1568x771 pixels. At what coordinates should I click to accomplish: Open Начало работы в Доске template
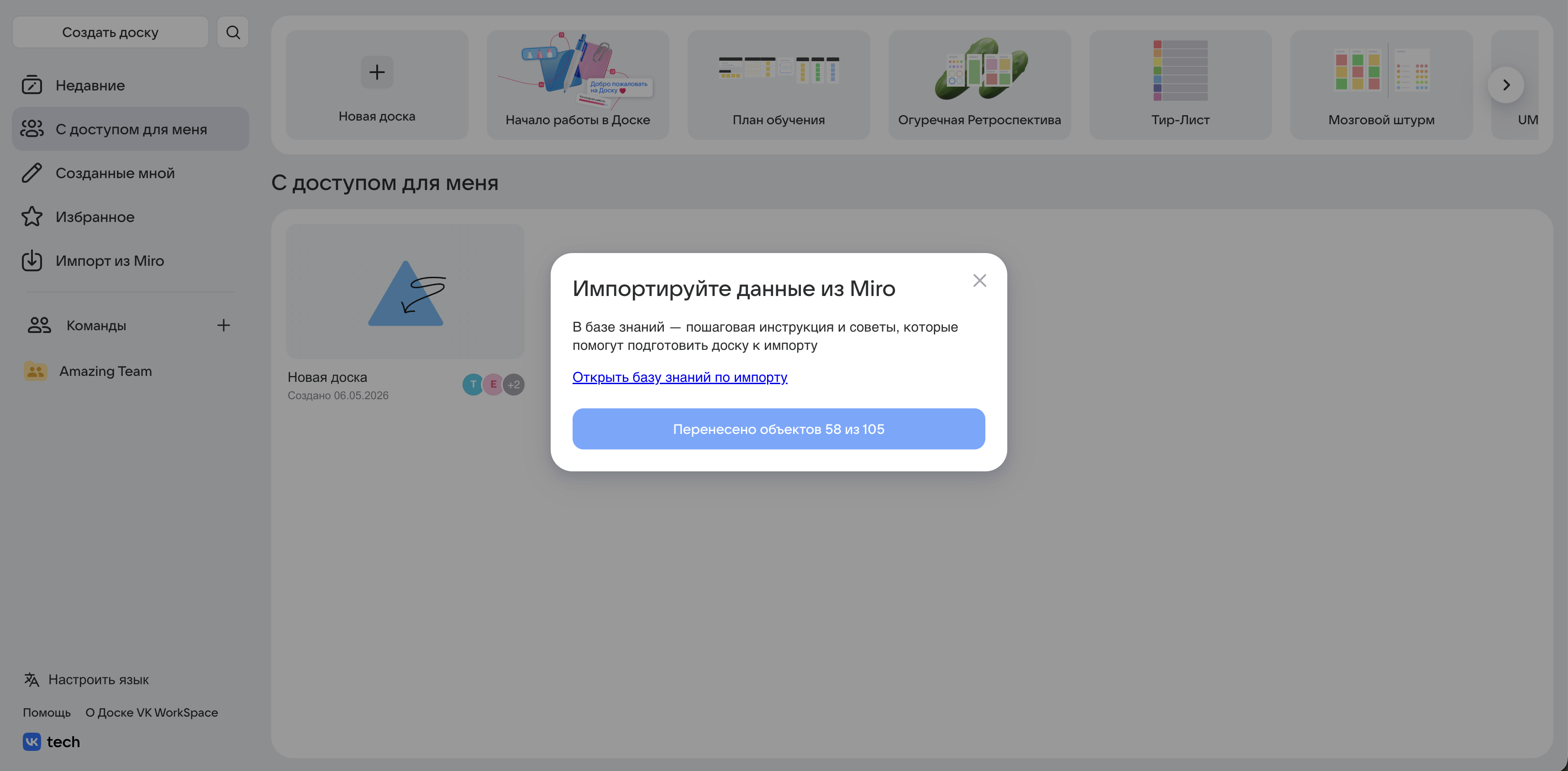click(x=578, y=84)
